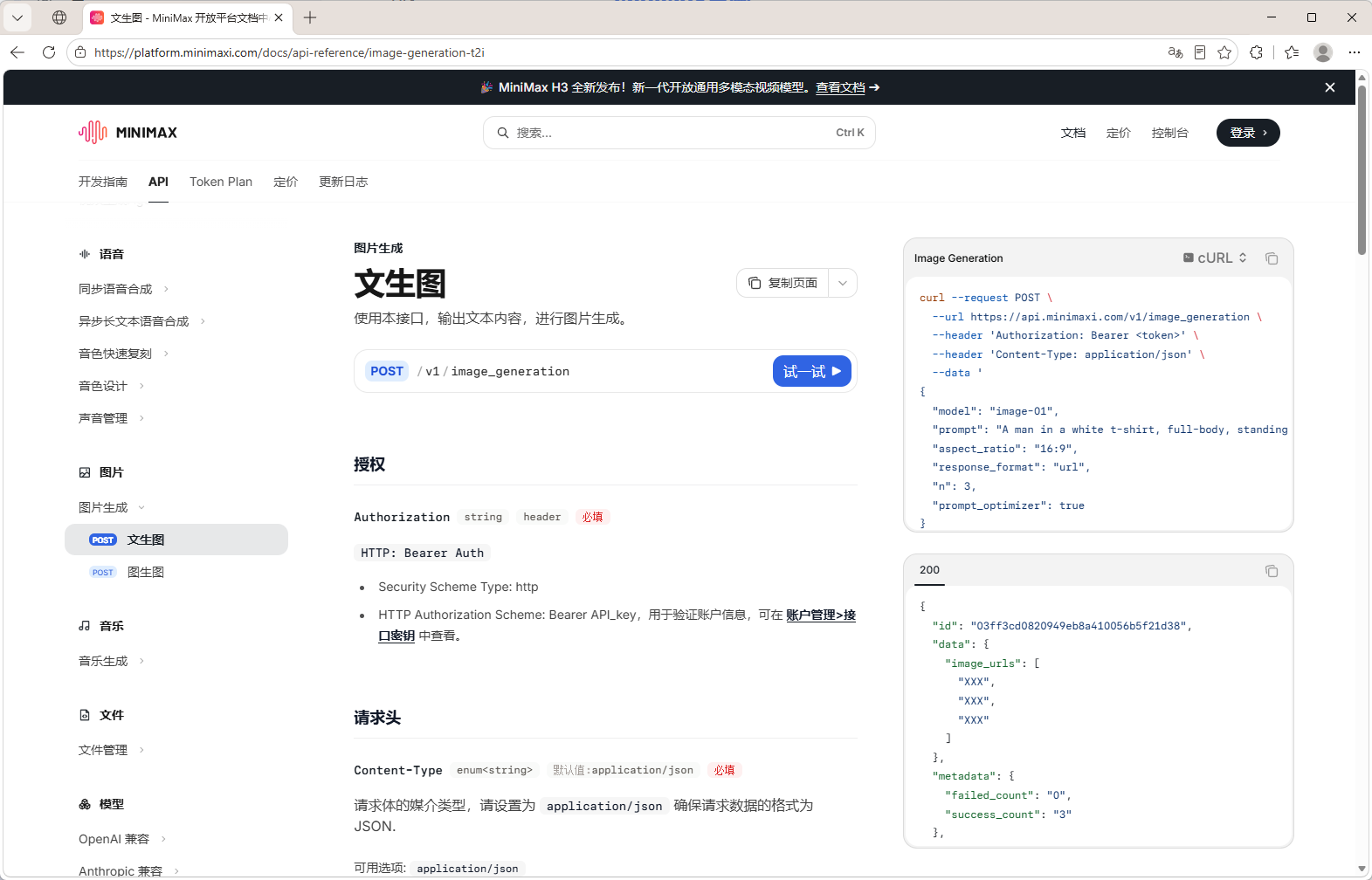1372x880 pixels.
Task: Open the tab search dropdown arrow
Action: coord(17,17)
